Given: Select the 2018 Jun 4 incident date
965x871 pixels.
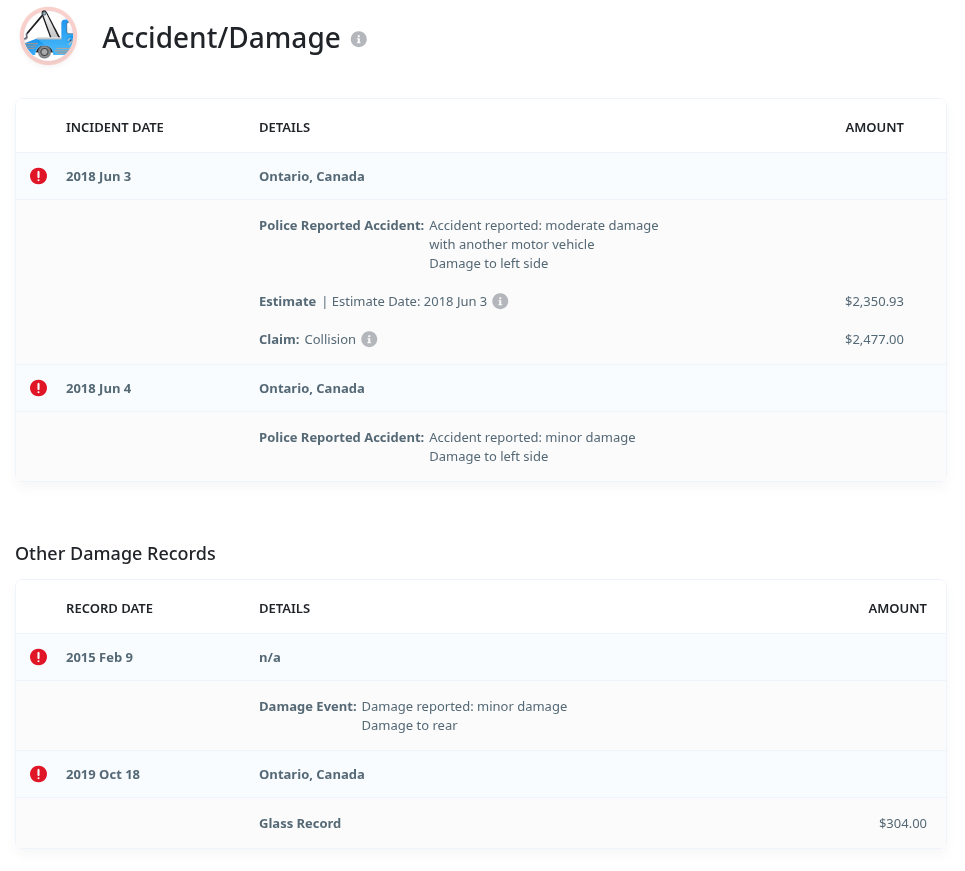Looking at the screenshot, I should 98,388.
